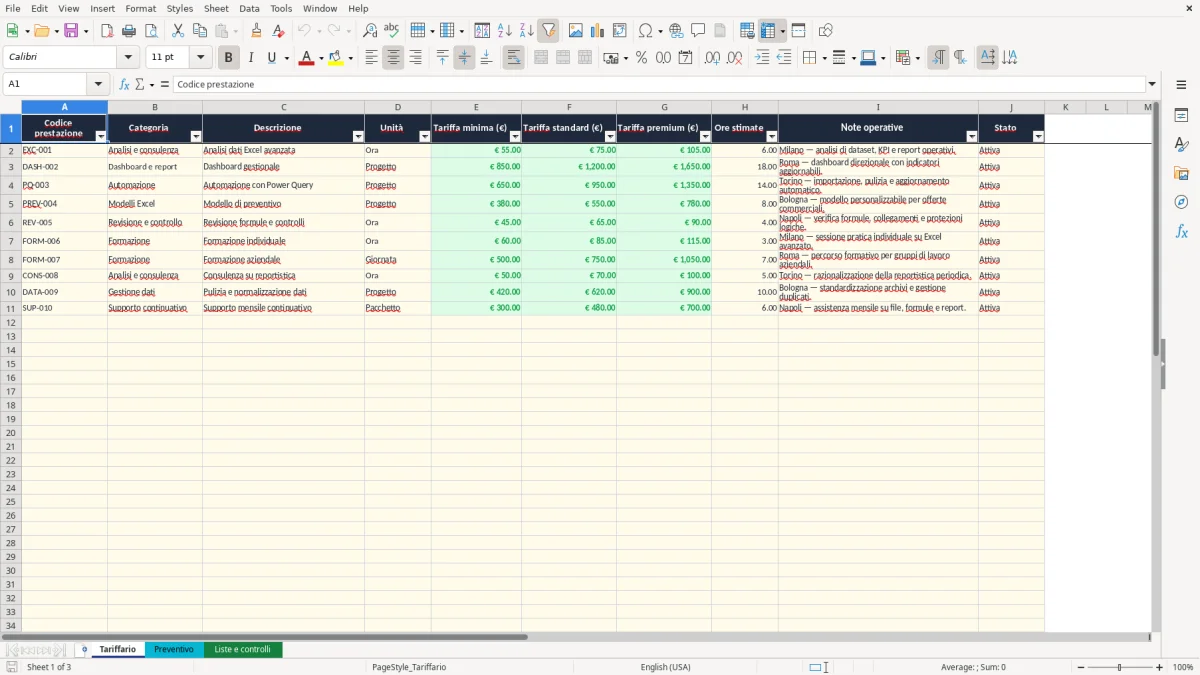The image size is (1200, 675).
Task: Open the Format menu
Action: (x=140, y=8)
